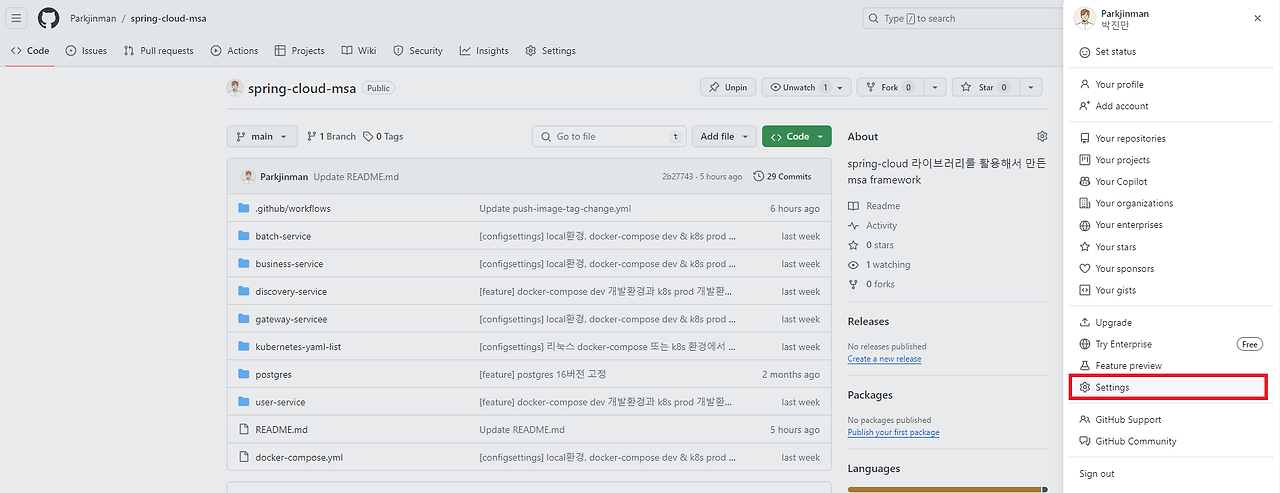The width and height of the screenshot is (1280, 493).
Task: Click the tag icon beside 0 Tags
Action: [368, 136]
